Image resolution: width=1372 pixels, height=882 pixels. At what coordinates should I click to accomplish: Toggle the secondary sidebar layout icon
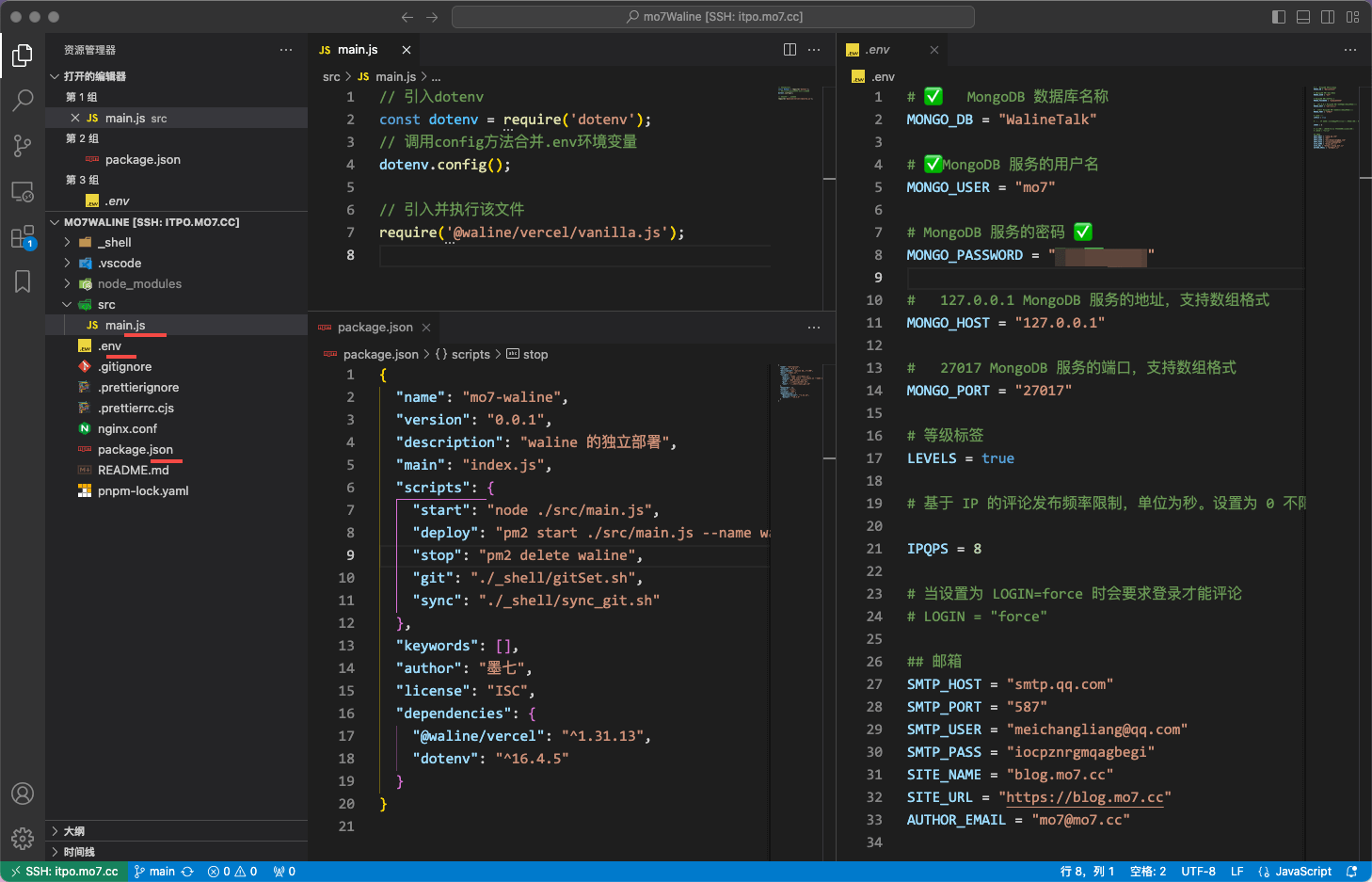pos(1328,17)
